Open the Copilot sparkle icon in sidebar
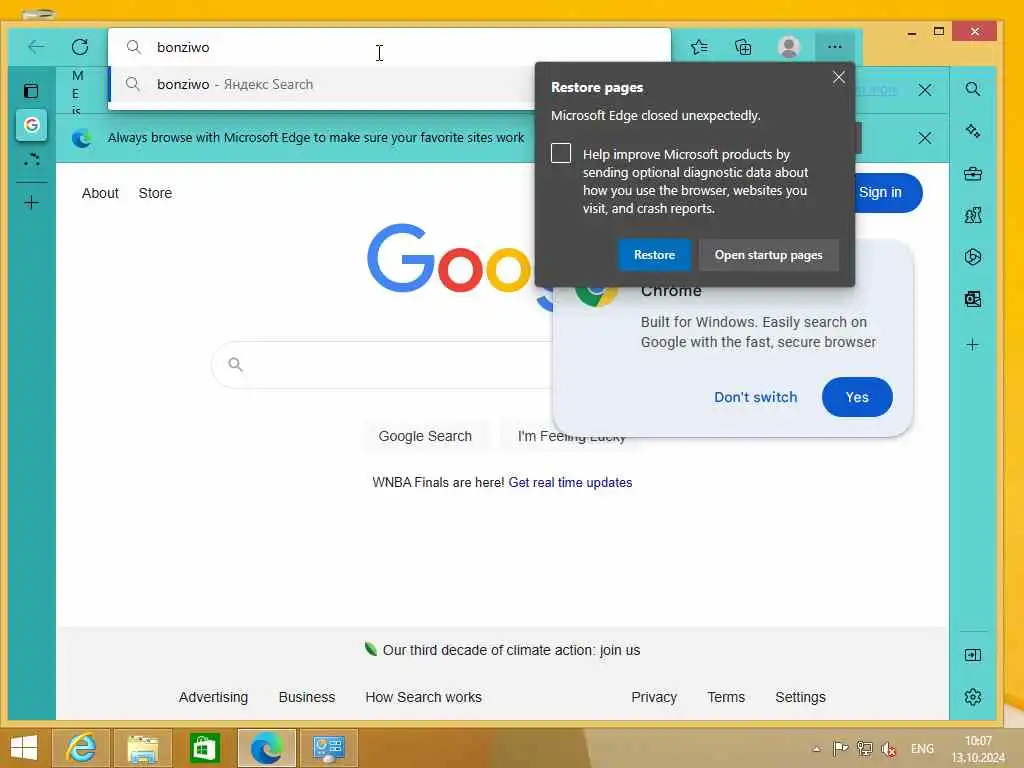Viewport: 1024px width, 768px height. coord(972,131)
